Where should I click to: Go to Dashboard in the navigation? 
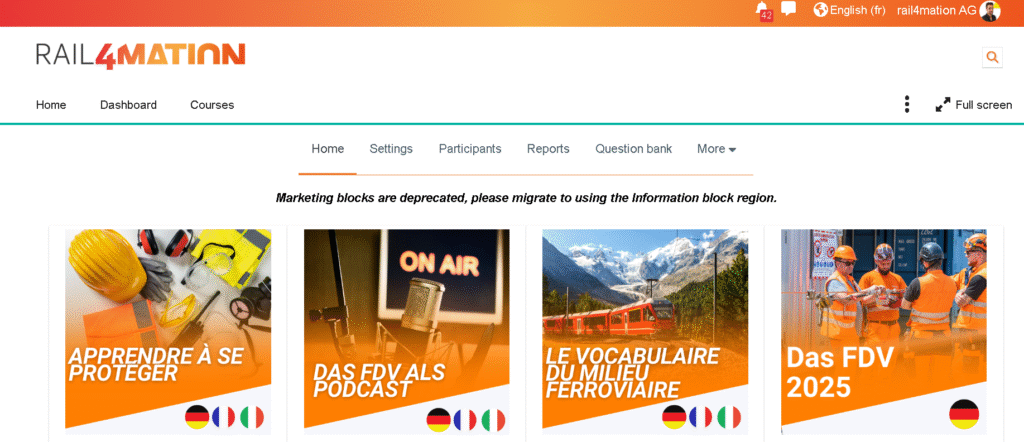(x=128, y=104)
